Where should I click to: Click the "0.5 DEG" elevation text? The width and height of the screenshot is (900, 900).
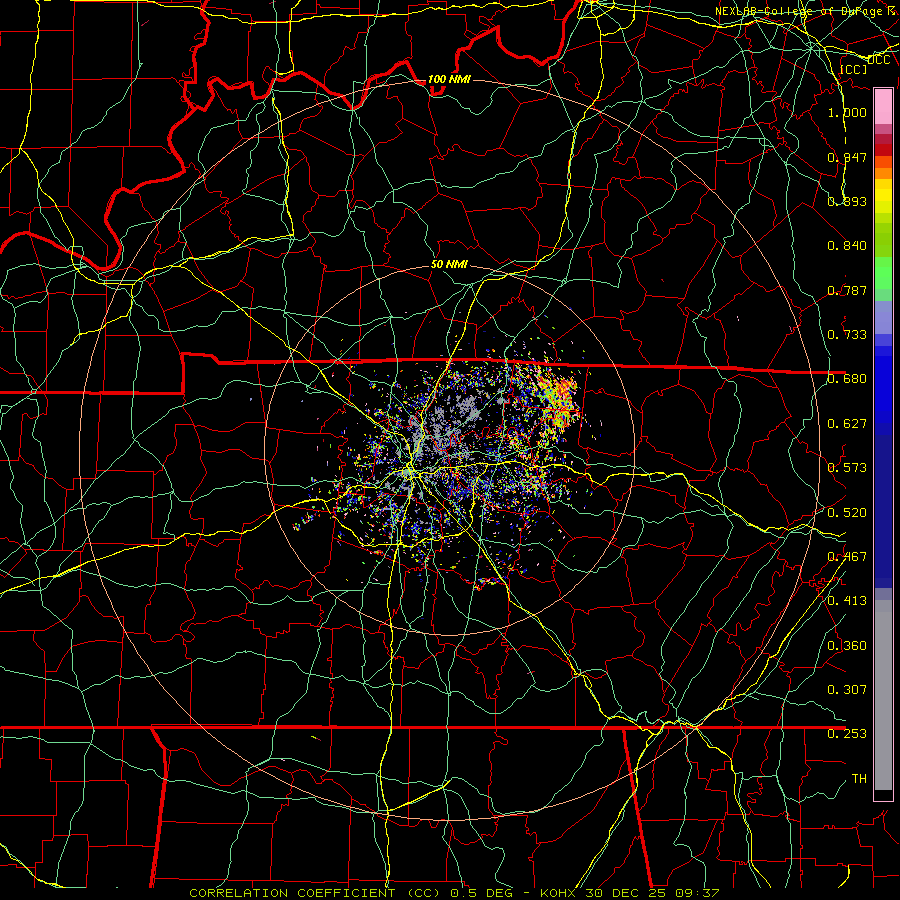pos(481,893)
